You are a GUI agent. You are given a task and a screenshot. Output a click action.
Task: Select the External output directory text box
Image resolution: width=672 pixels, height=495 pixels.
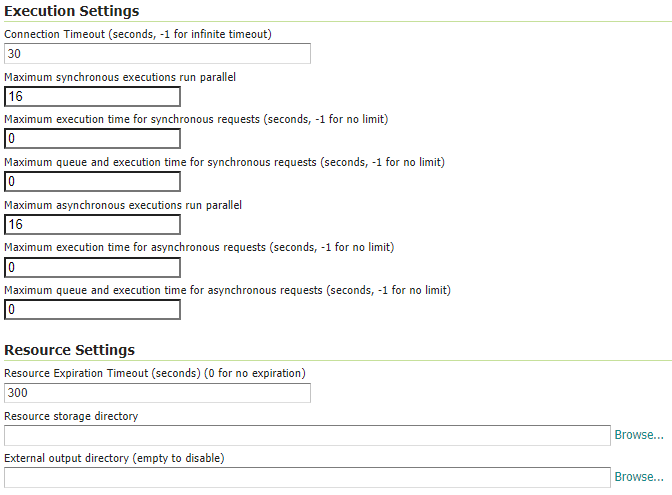point(307,477)
